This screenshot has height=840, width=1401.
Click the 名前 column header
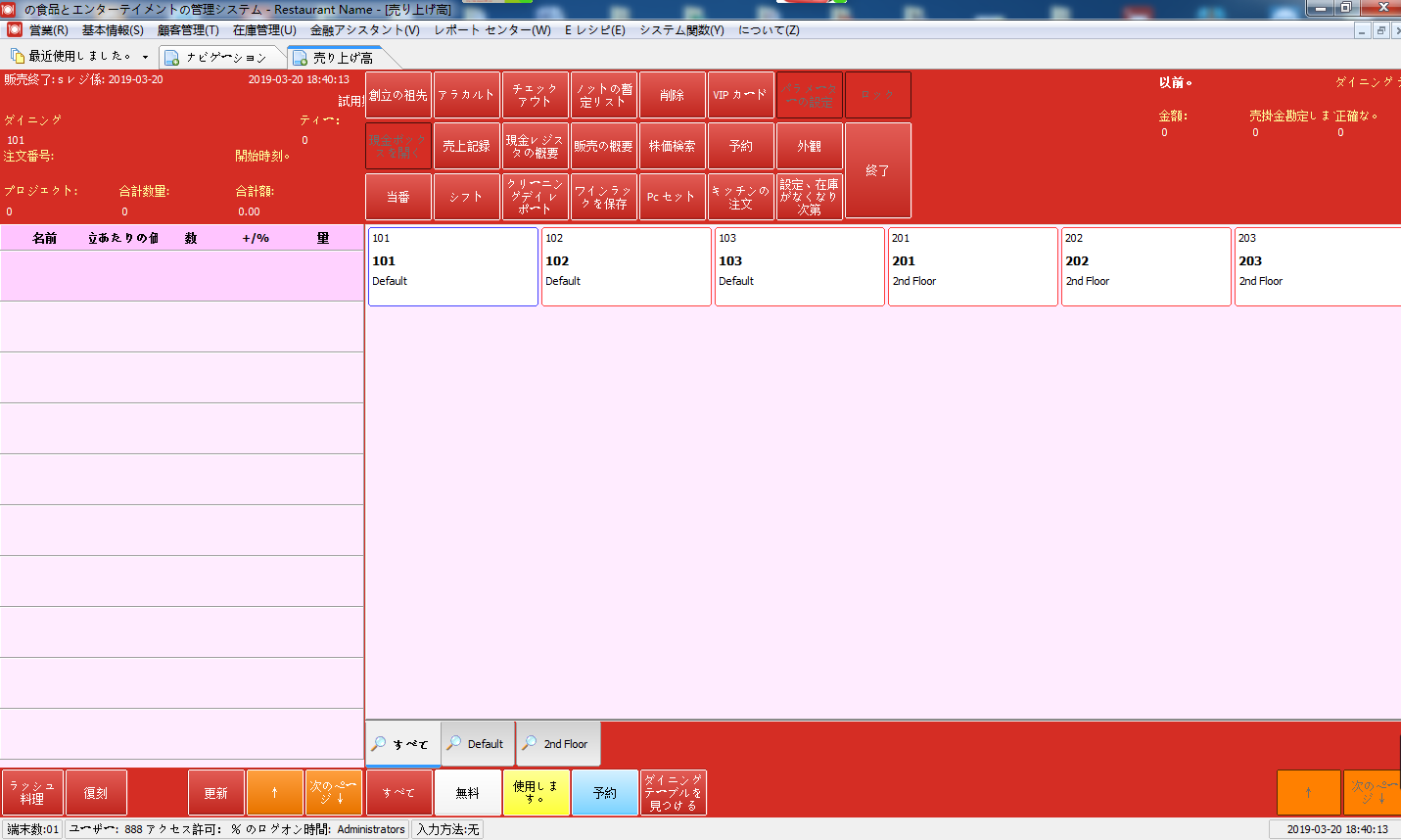coord(45,238)
